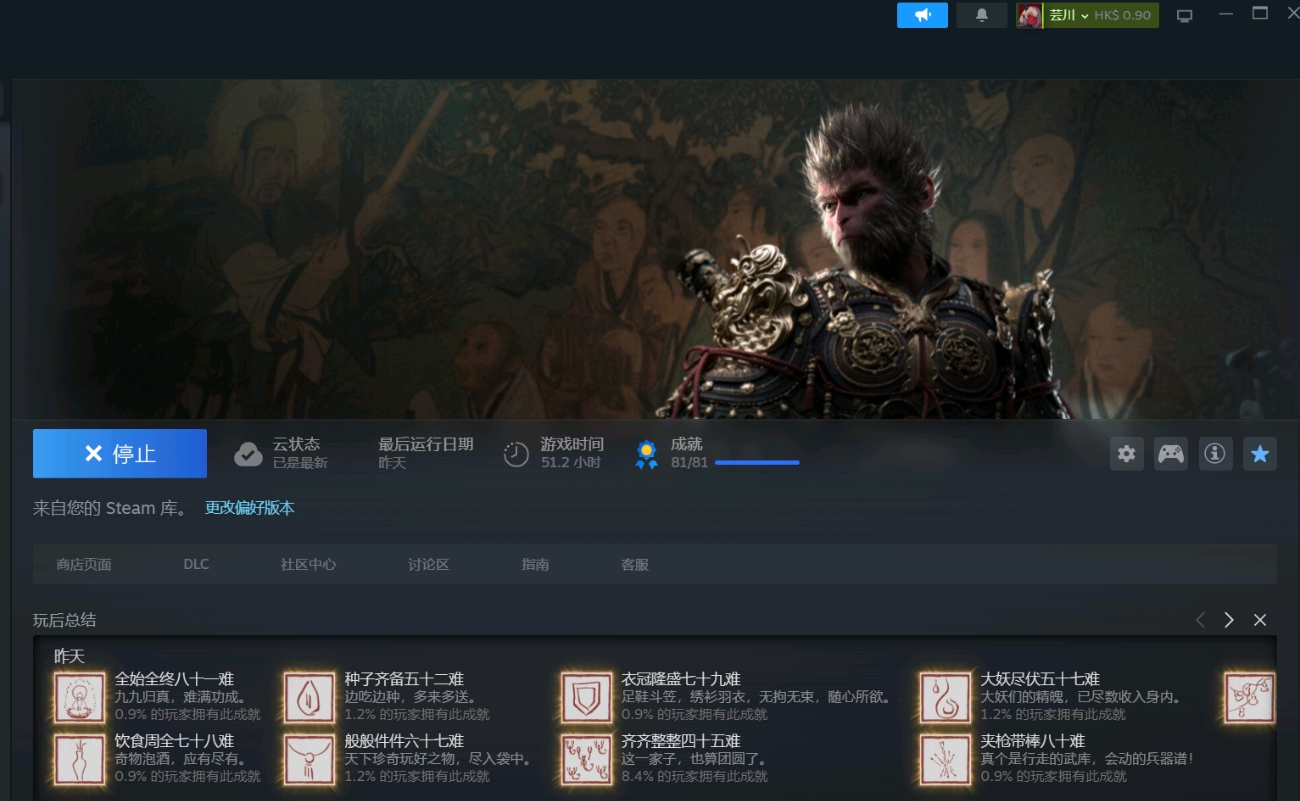
Task: Click the 饮食周全七十八难 title text
Action: [174, 741]
